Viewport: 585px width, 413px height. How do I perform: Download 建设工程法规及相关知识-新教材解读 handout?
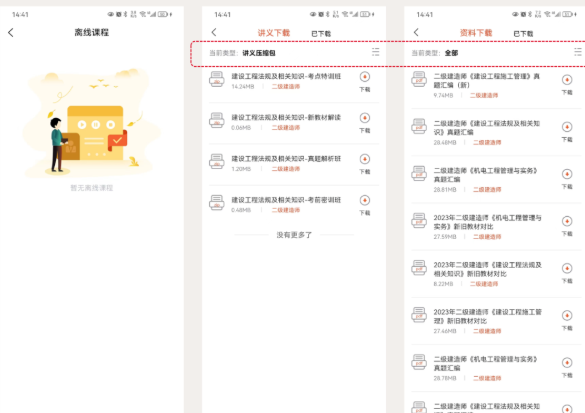(365, 122)
